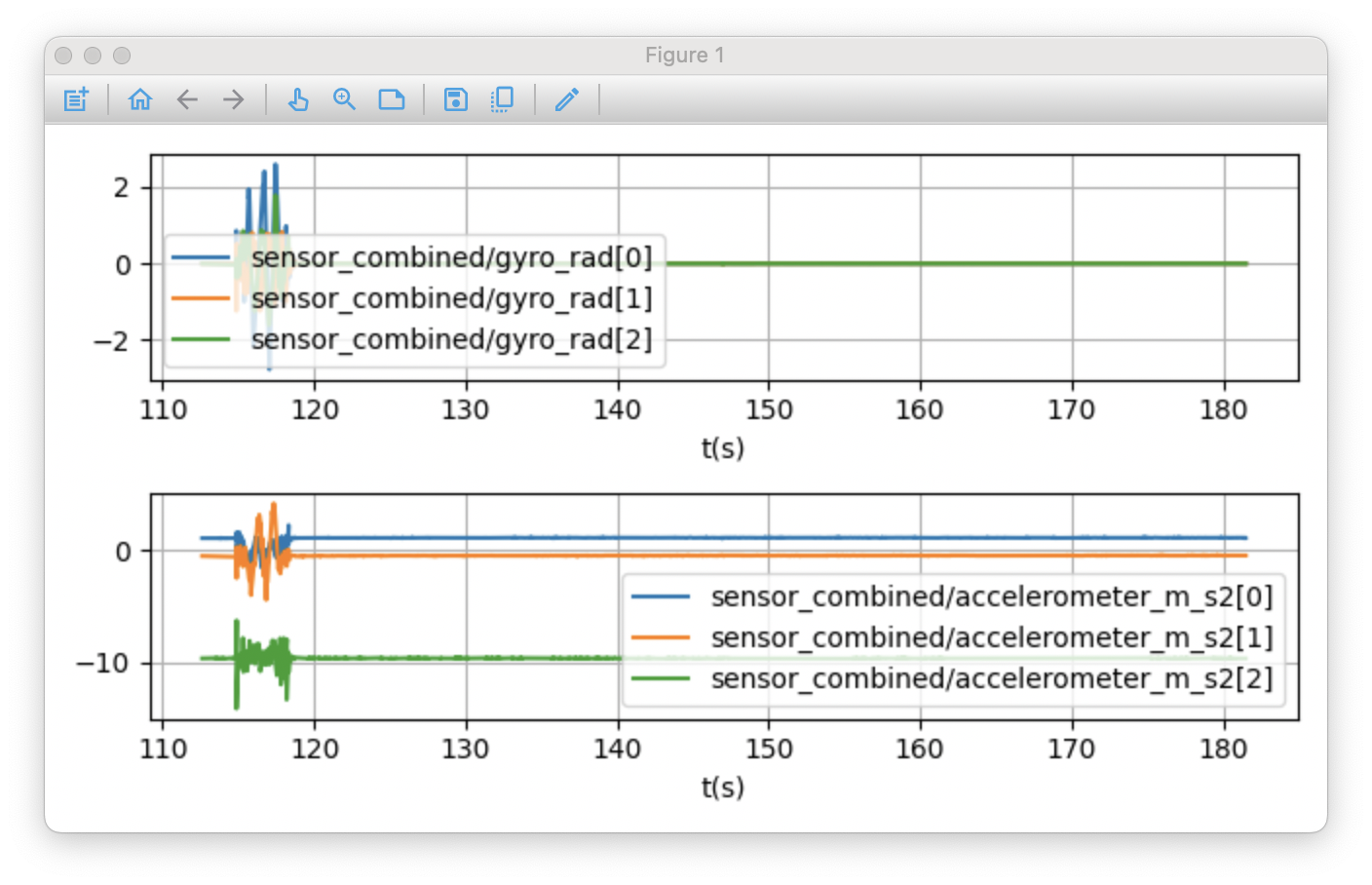The width and height of the screenshot is (1372, 885).
Task: Click the add-note list icon in toolbar
Action: pyautogui.click(x=76, y=99)
